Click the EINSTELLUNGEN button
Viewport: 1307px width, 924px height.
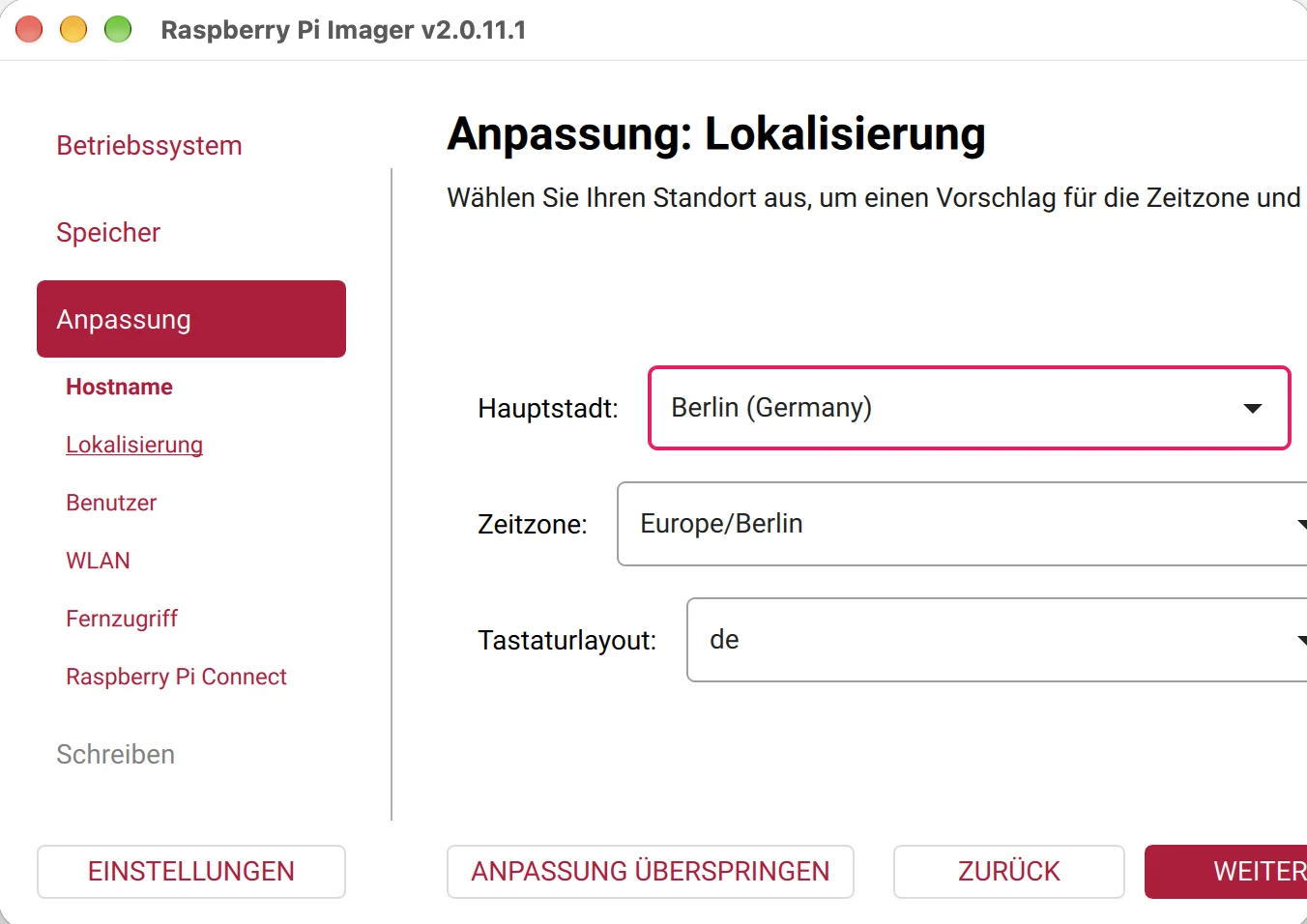tap(191, 872)
